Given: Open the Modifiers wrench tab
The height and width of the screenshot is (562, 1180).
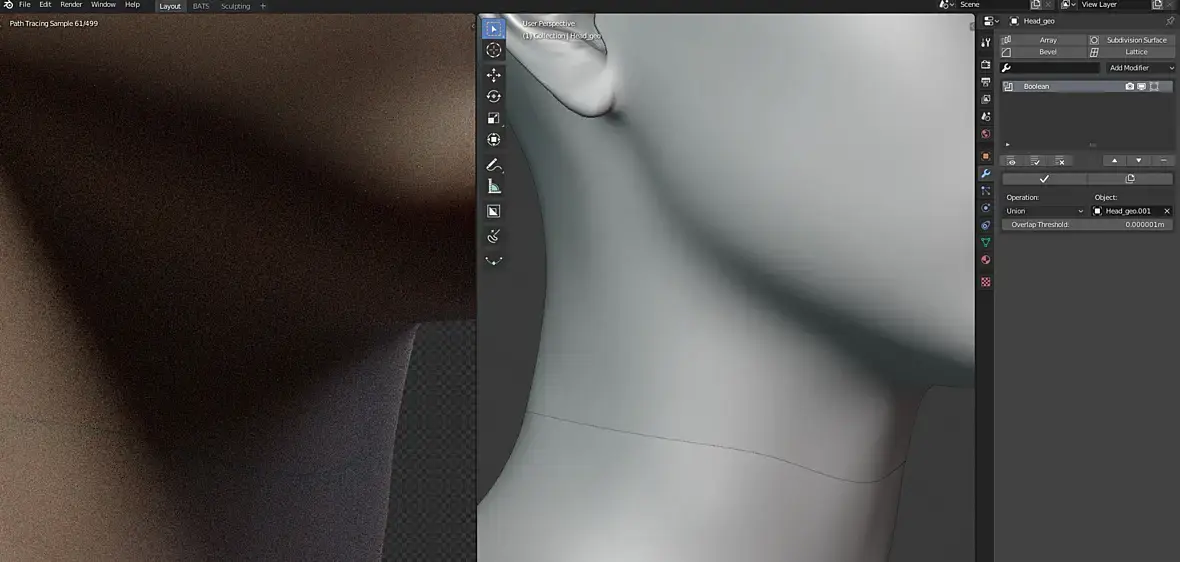Looking at the screenshot, I should coord(986,173).
